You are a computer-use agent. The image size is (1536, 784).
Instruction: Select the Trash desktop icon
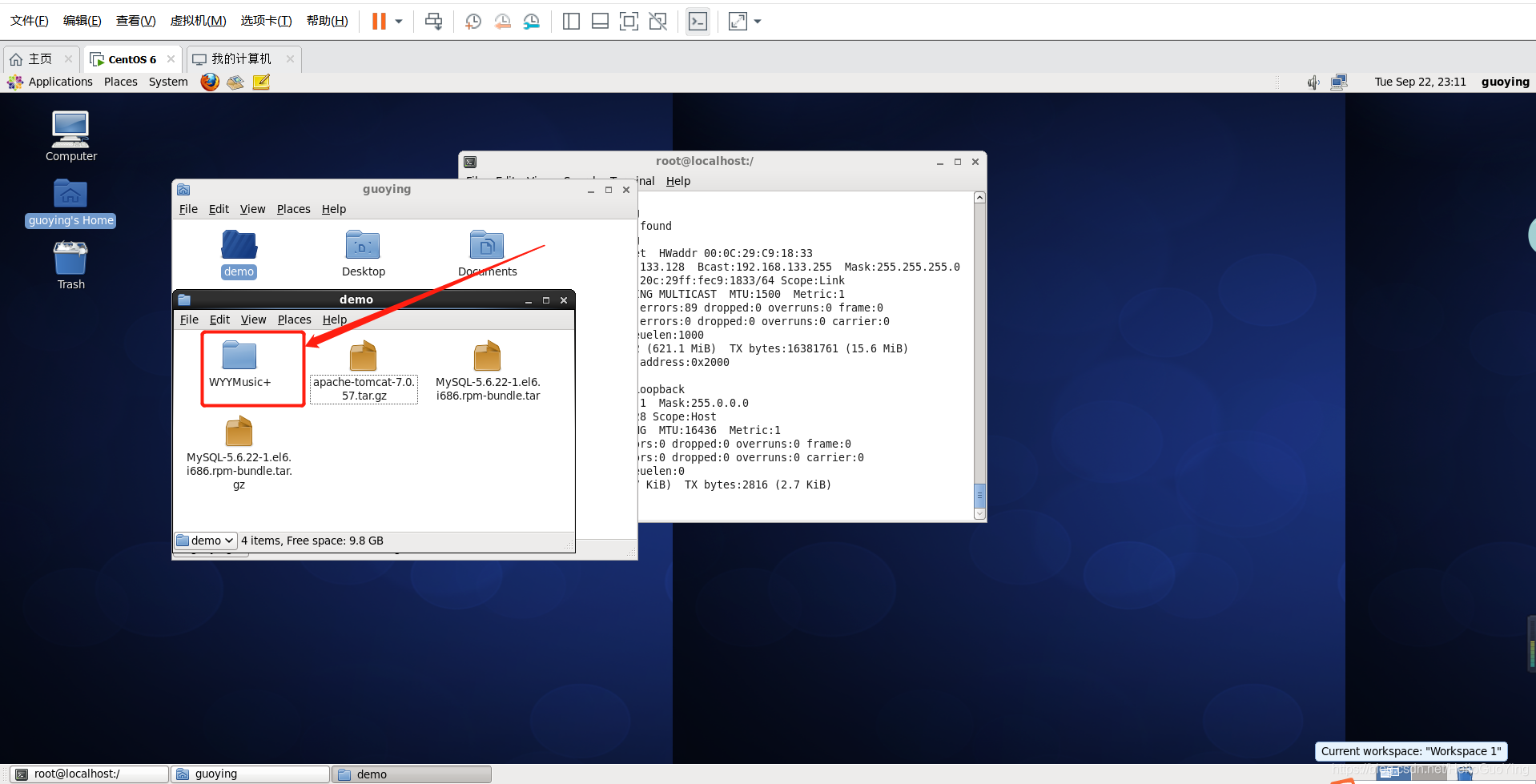70,266
